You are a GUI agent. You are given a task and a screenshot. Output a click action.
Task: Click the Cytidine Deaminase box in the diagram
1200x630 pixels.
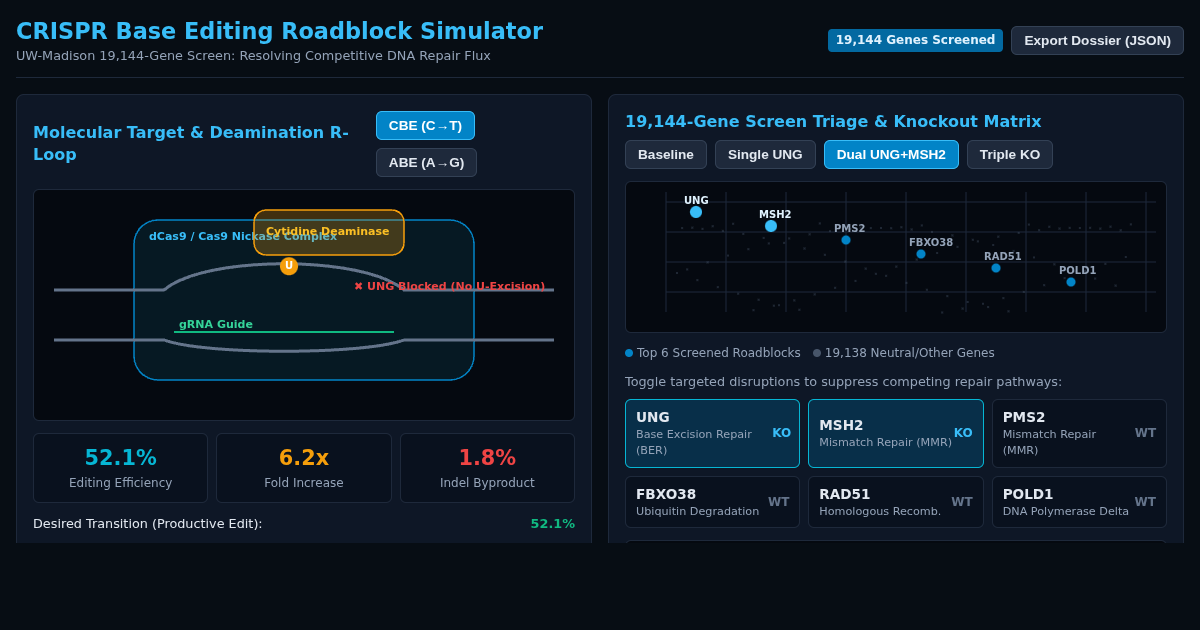pos(329,232)
